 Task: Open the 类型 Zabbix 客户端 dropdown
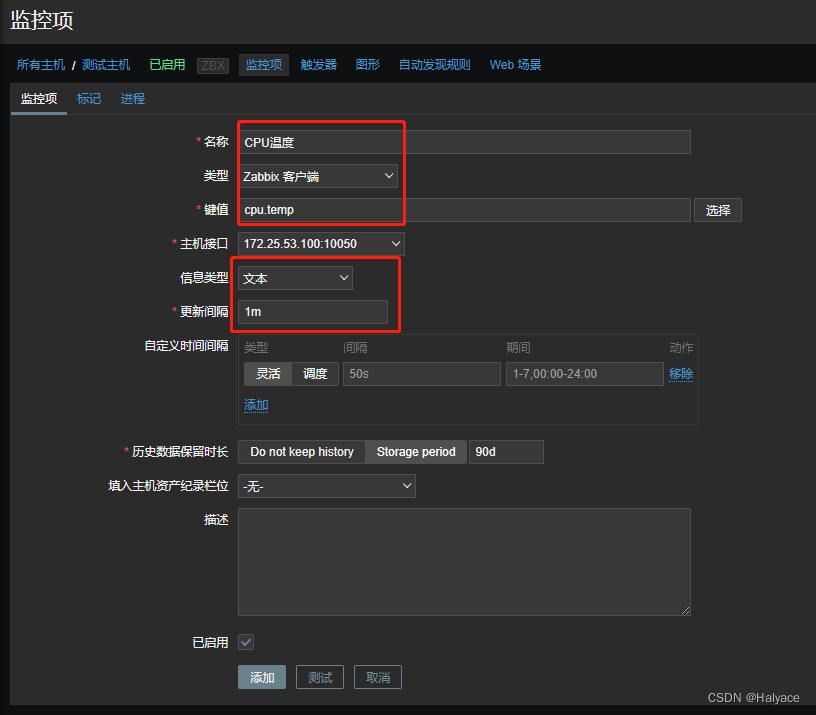(318, 176)
